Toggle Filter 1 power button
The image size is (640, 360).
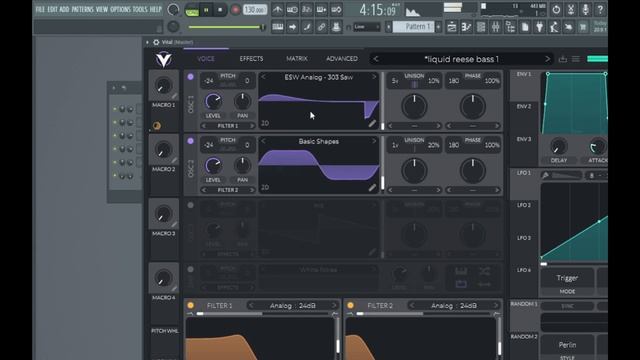point(191,305)
